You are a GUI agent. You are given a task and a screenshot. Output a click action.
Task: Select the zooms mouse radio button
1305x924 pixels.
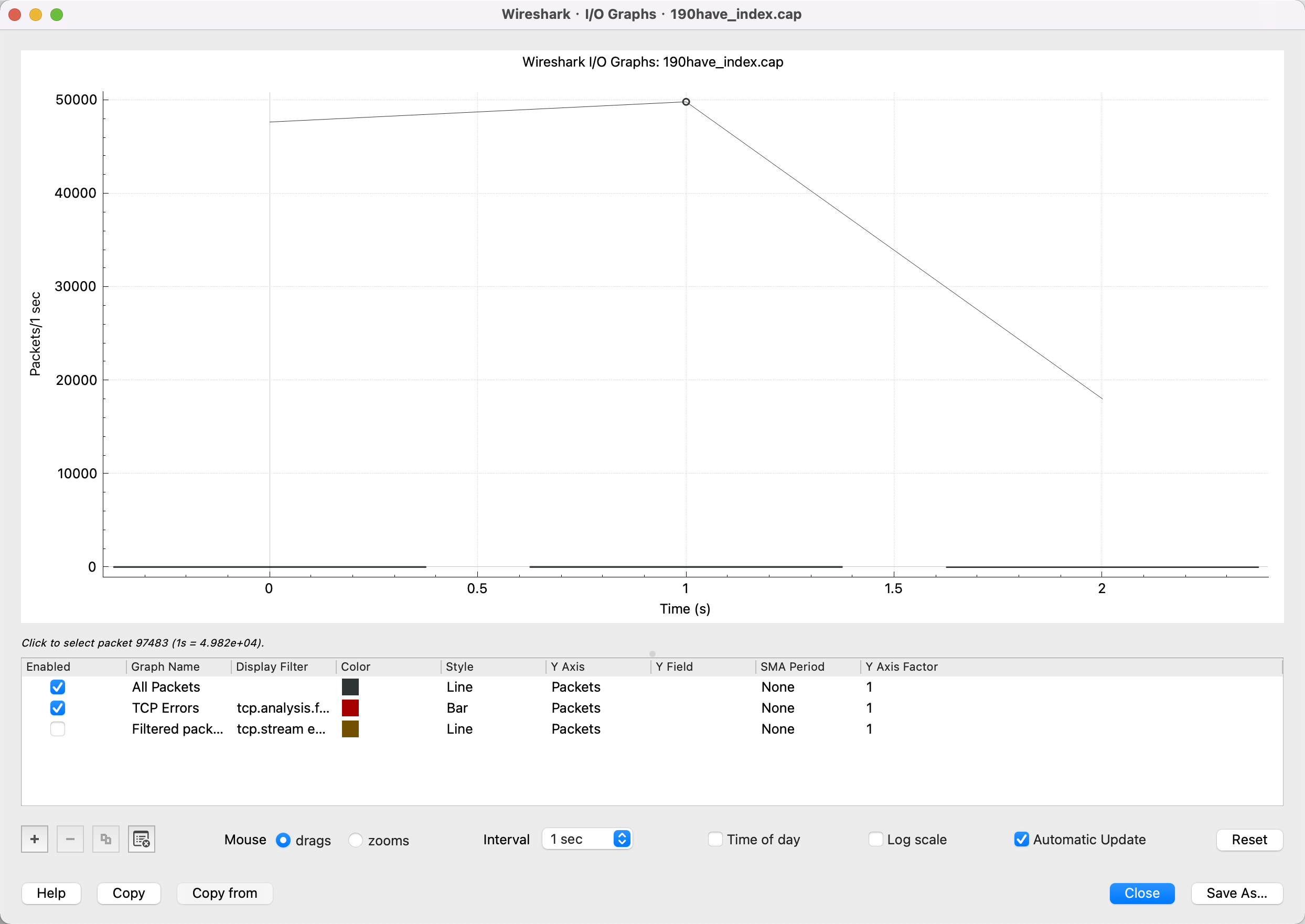coord(356,840)
